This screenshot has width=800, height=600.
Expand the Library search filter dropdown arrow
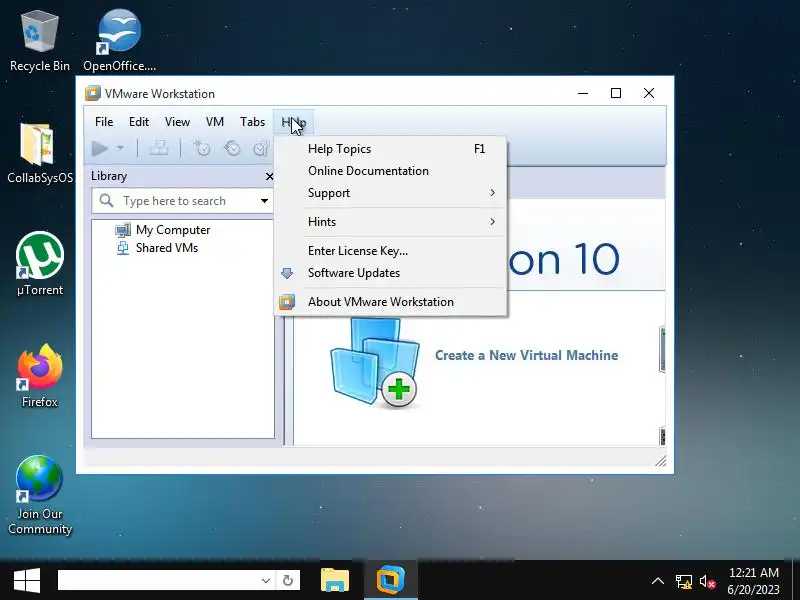pyautogui.click(x=264, y=201)
